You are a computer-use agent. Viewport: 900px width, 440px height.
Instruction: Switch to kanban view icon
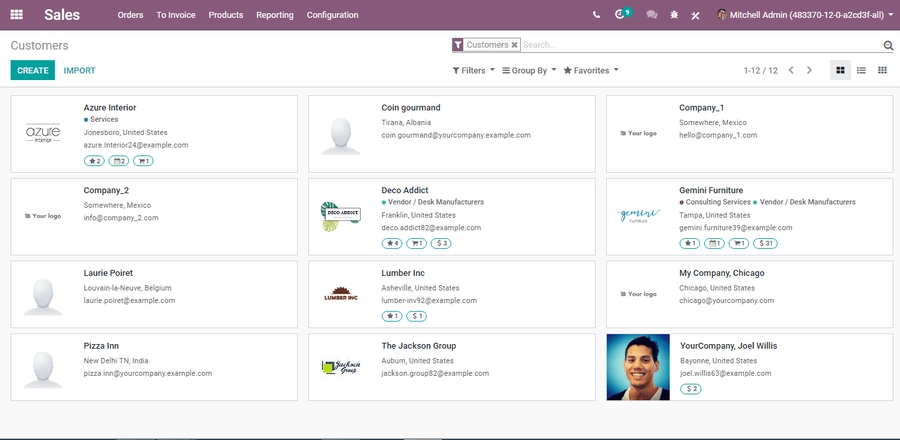[840, 71]
